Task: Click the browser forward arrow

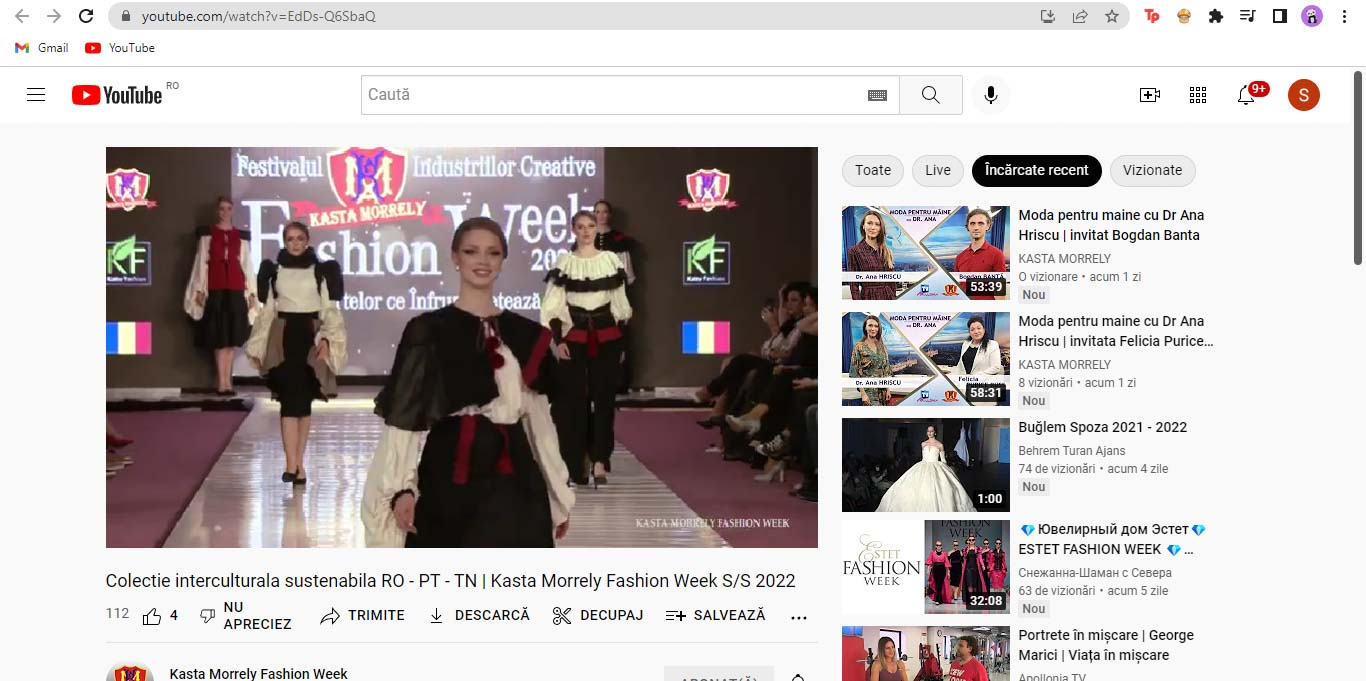Action: tap(54, 16)
